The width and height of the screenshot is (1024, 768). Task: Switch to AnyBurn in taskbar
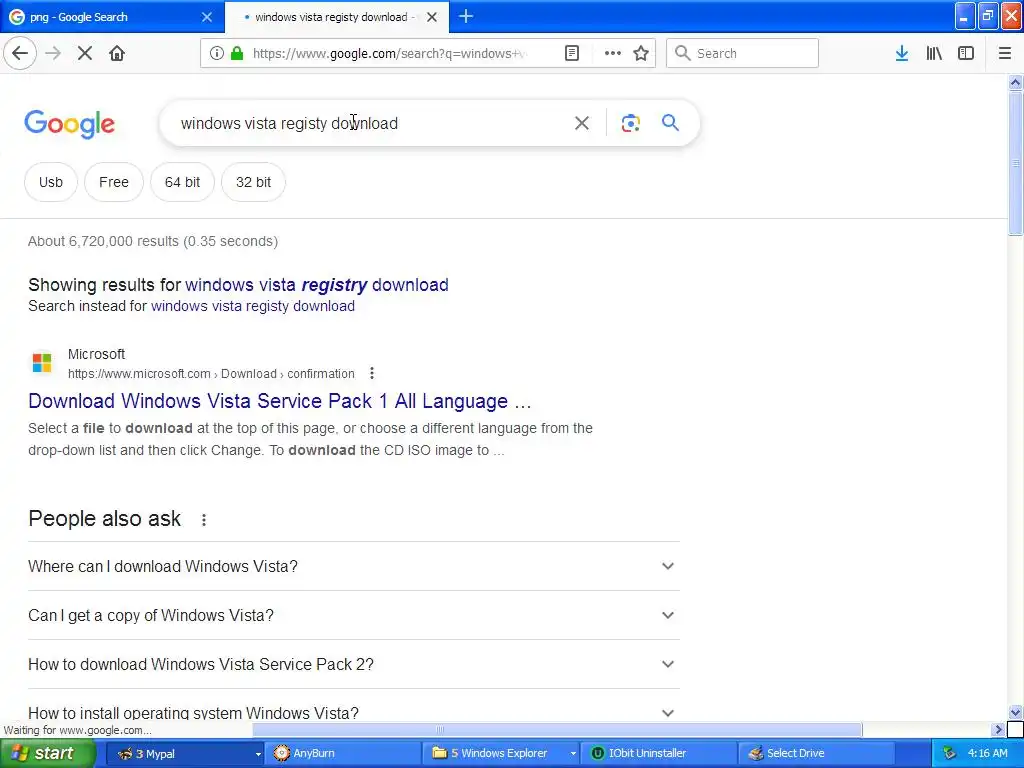[343, 753]
